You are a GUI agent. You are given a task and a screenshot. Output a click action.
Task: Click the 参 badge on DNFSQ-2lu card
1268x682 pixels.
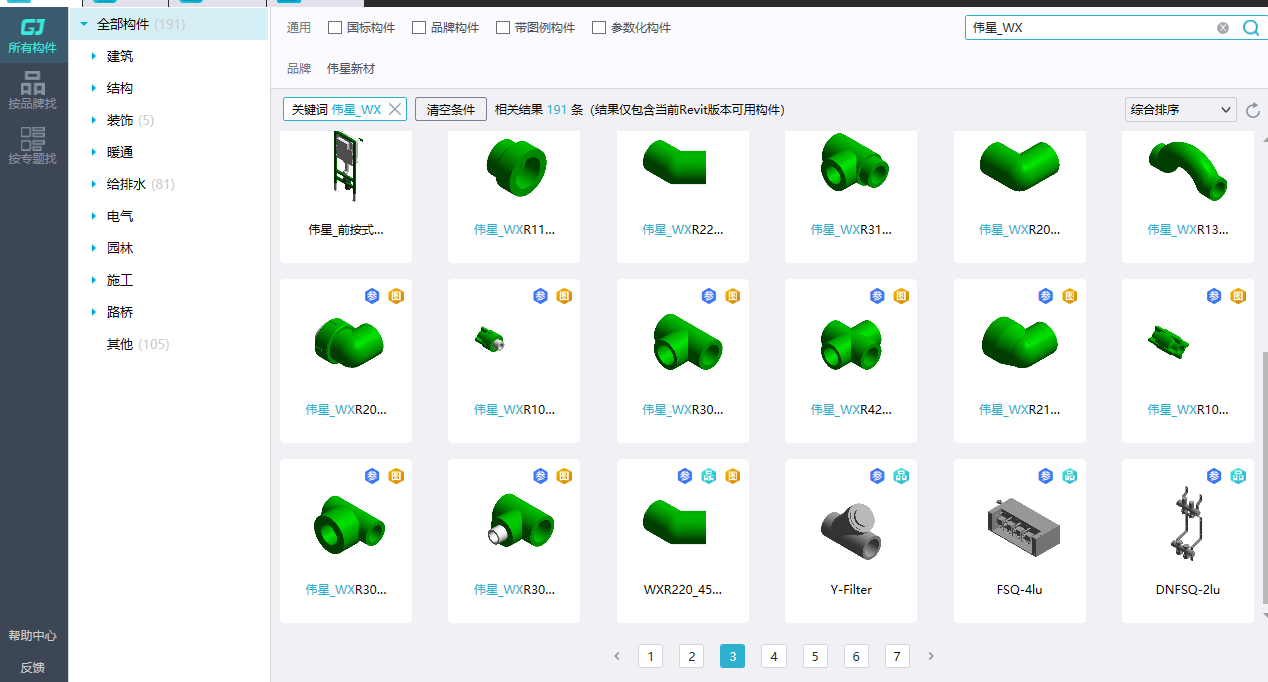1214,476
